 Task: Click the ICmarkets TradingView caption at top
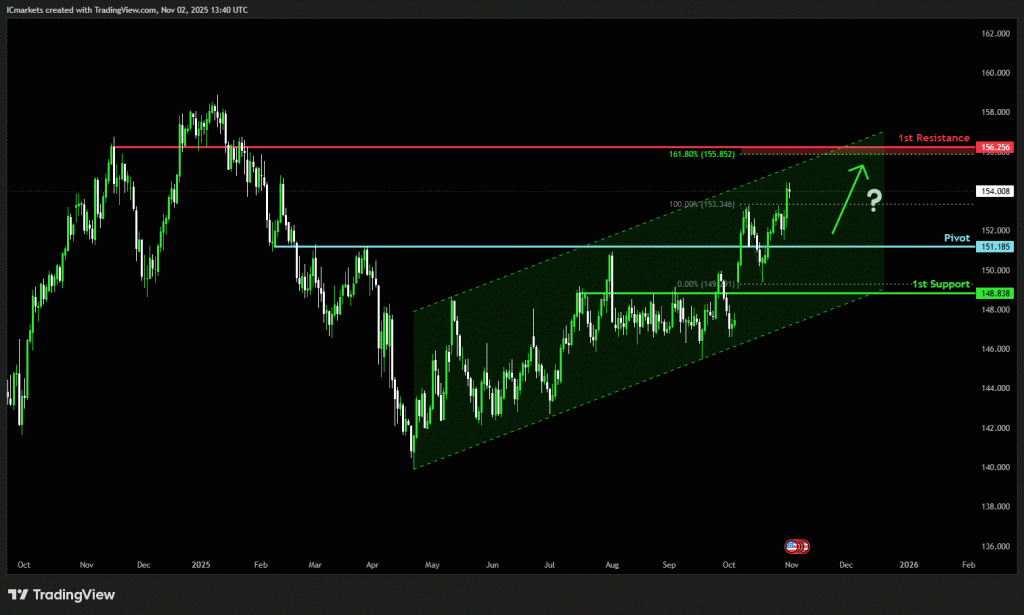(128, 9)
